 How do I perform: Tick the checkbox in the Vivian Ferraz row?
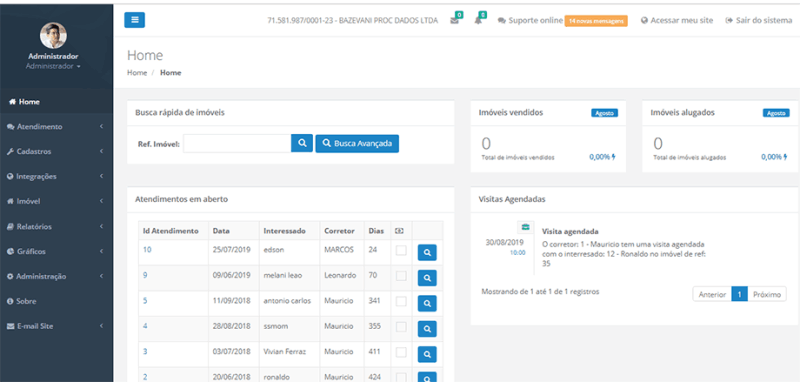[401, 352]
